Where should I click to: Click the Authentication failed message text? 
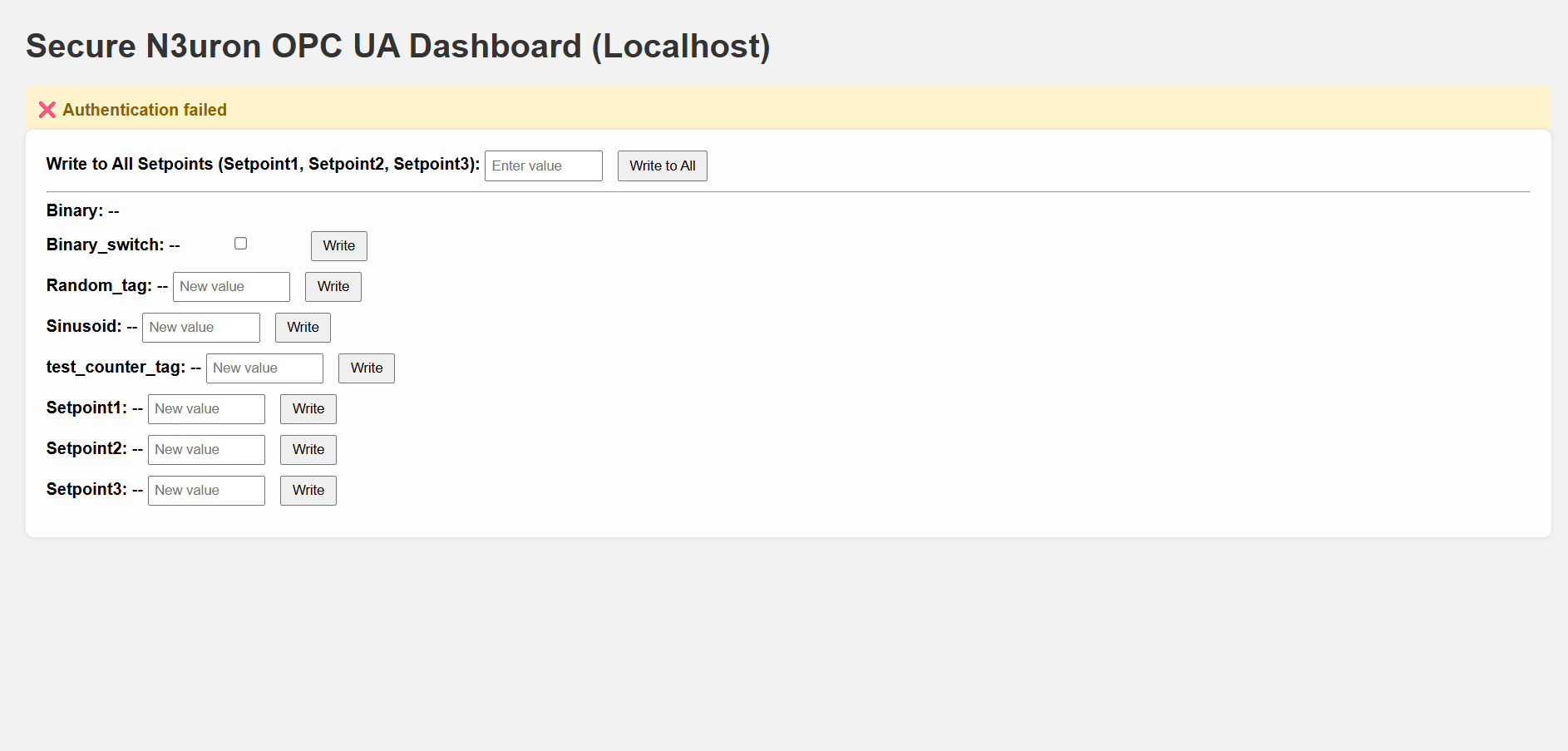coord(145,110)
